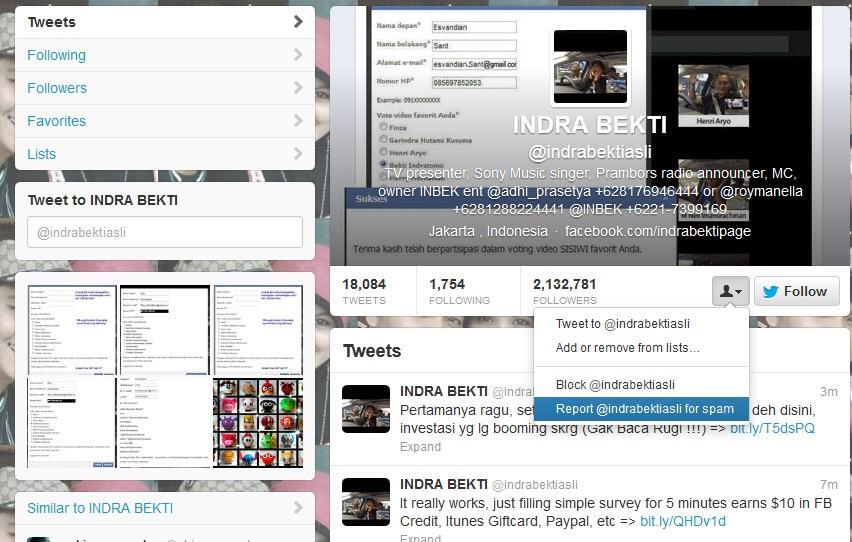Open the Lists sidebar link
The width and height of the screenshot is (852, 542).
(165, 154)
